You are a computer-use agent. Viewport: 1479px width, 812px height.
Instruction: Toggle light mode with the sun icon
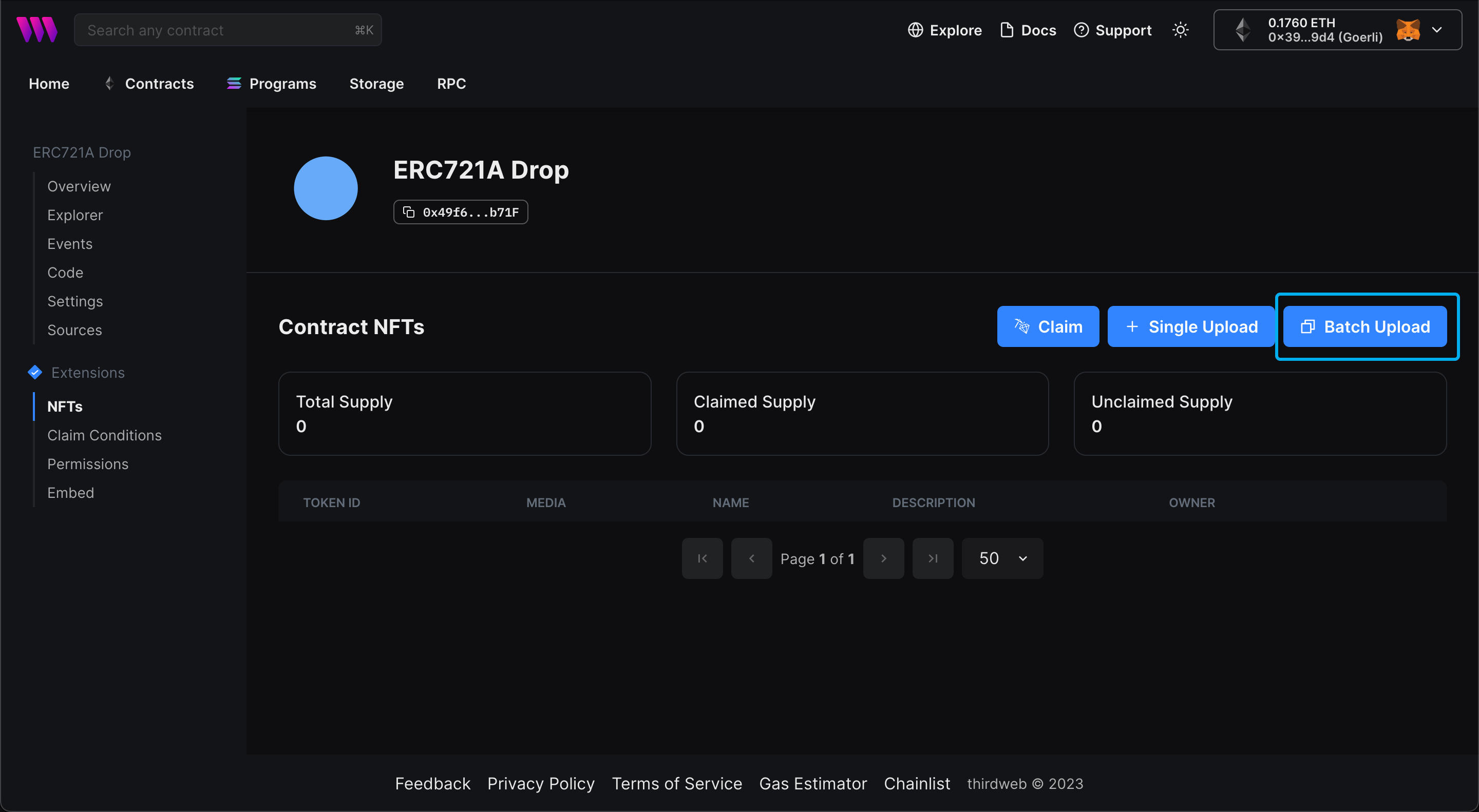coord(1180,29)
